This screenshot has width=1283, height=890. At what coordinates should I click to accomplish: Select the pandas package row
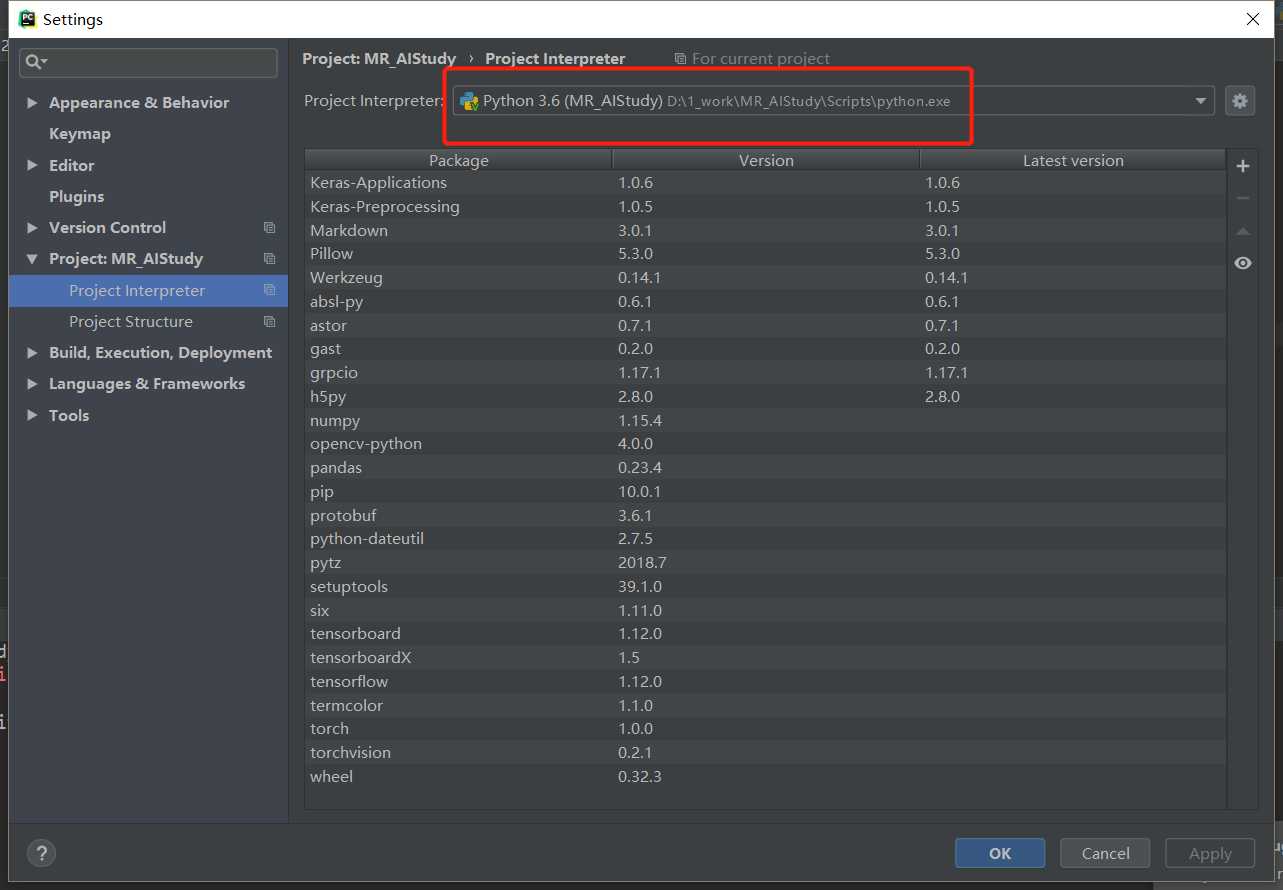click(765, 468)
